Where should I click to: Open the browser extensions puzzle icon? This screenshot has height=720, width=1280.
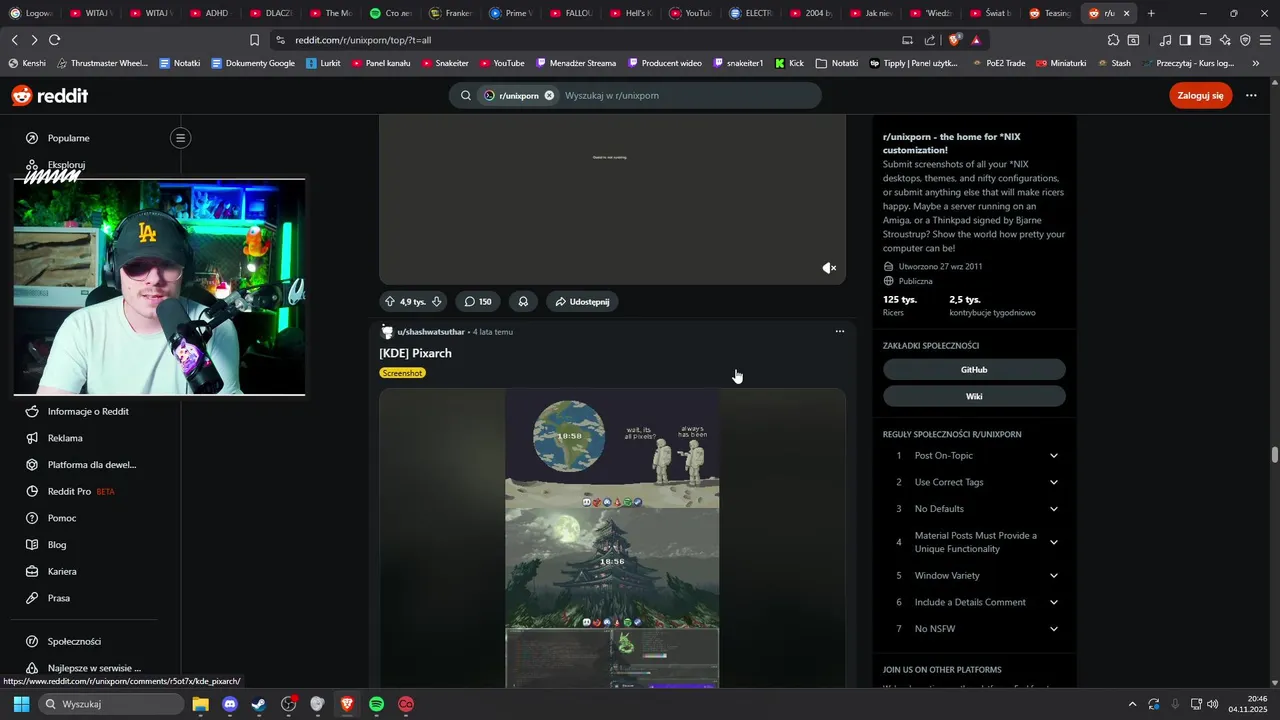pyautogui.click(x=1113, y=40)
